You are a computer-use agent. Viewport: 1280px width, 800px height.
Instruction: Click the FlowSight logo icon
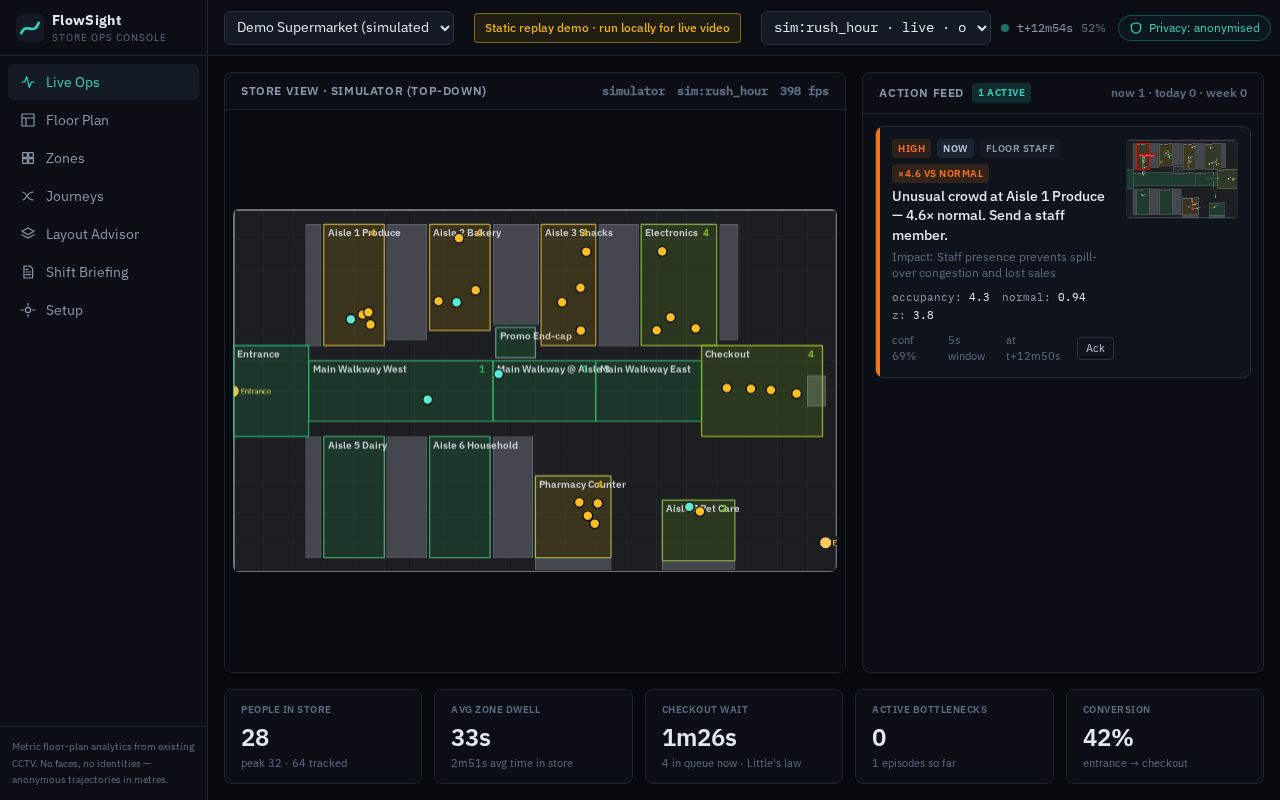coord(30,28)
